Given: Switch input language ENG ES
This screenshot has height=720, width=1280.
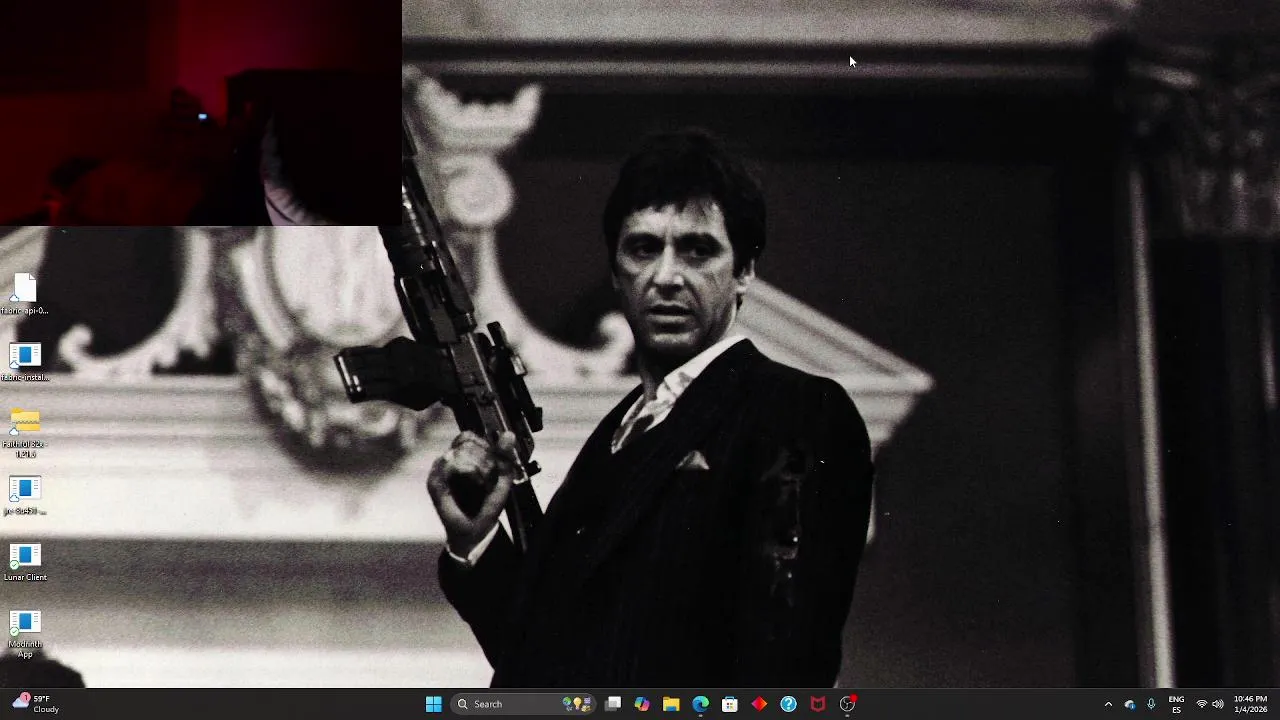Looking at the screenshot, I should [1176, 704].
